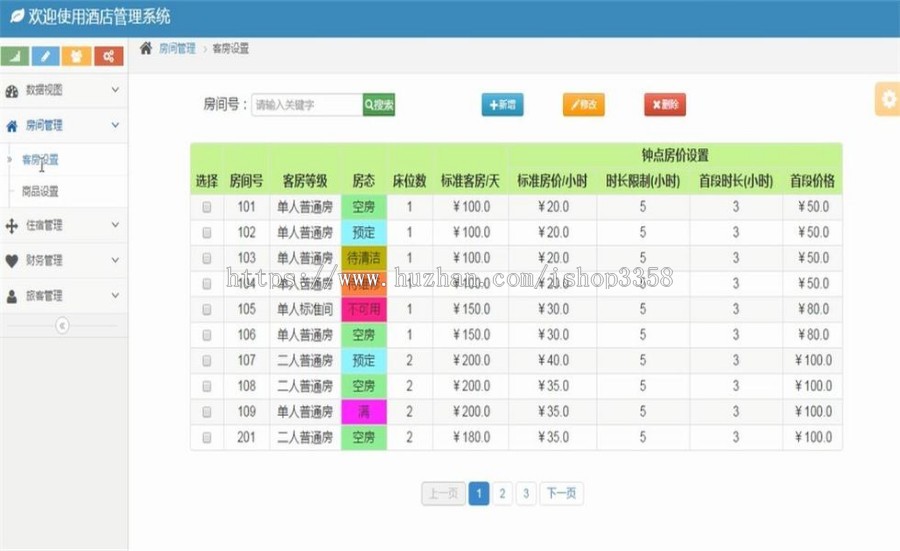
Task: Click the 首段价格 column header
Action: click(x=812, y=181)
